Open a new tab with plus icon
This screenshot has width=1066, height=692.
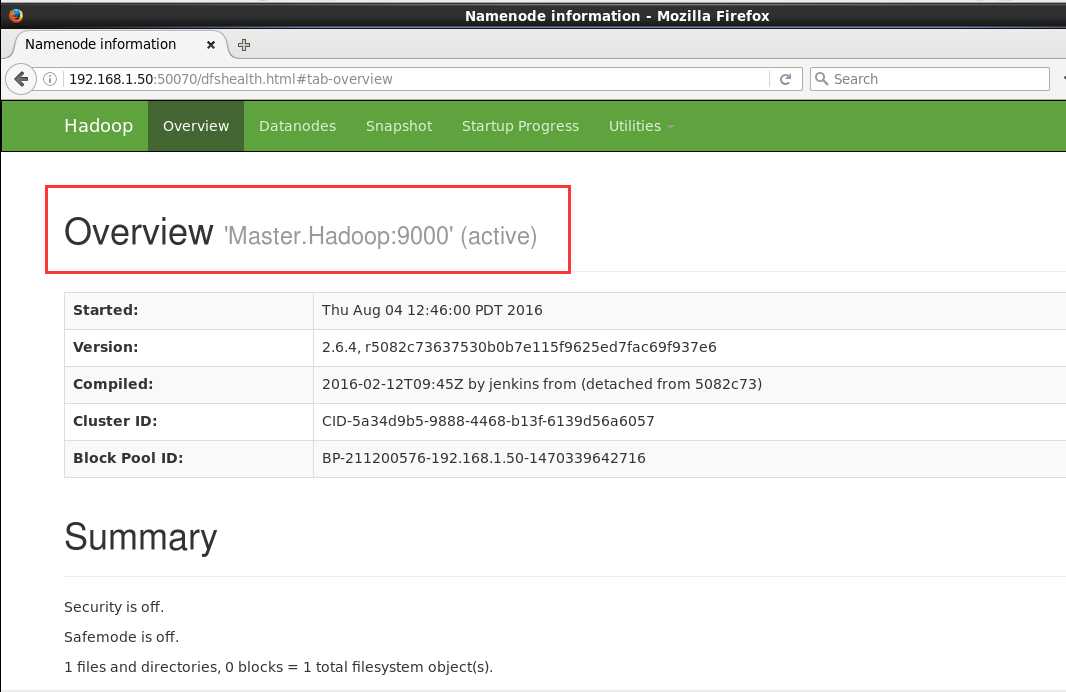tap(244, 45)
